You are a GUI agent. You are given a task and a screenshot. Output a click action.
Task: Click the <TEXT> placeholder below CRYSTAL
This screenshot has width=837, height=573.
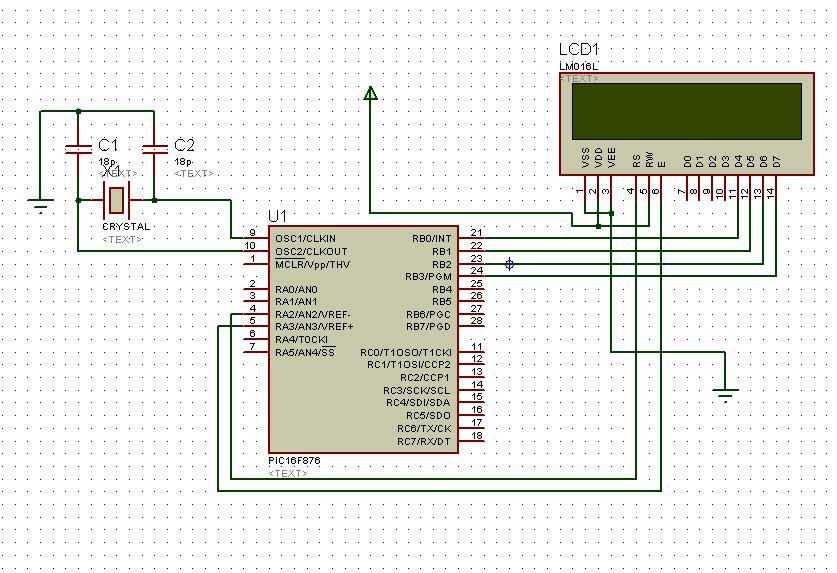pos(122,239)
